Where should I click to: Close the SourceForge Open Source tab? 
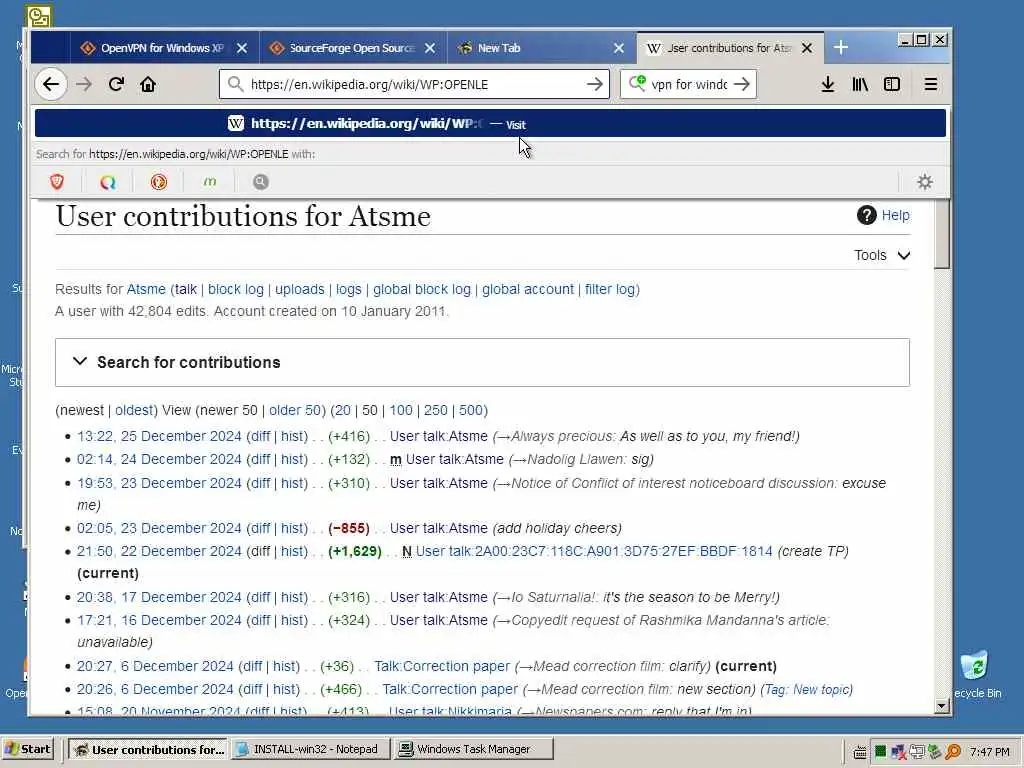pyautogui.click(x=430, y=48)
